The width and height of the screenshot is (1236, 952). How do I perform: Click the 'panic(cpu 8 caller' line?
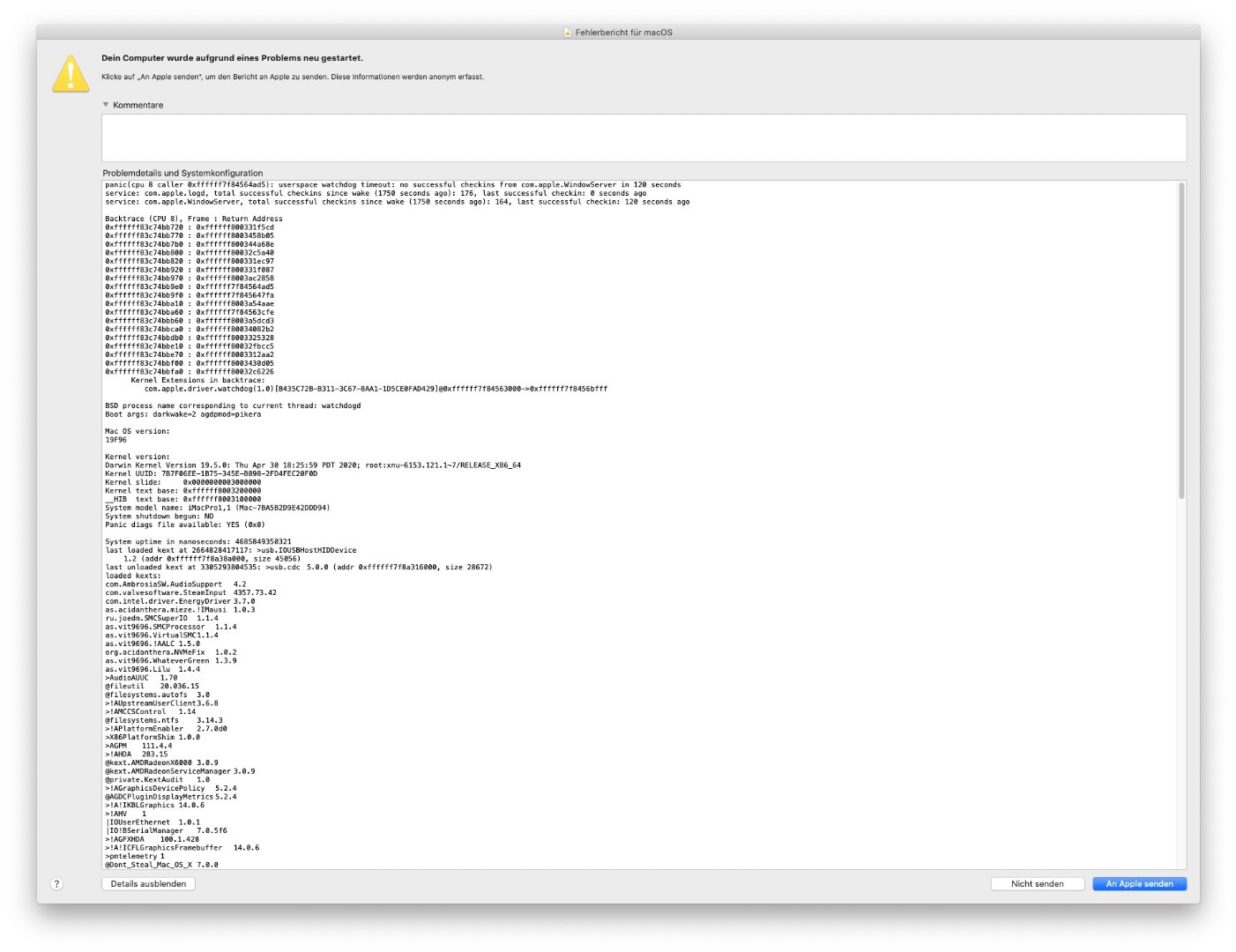click(393, 185)
